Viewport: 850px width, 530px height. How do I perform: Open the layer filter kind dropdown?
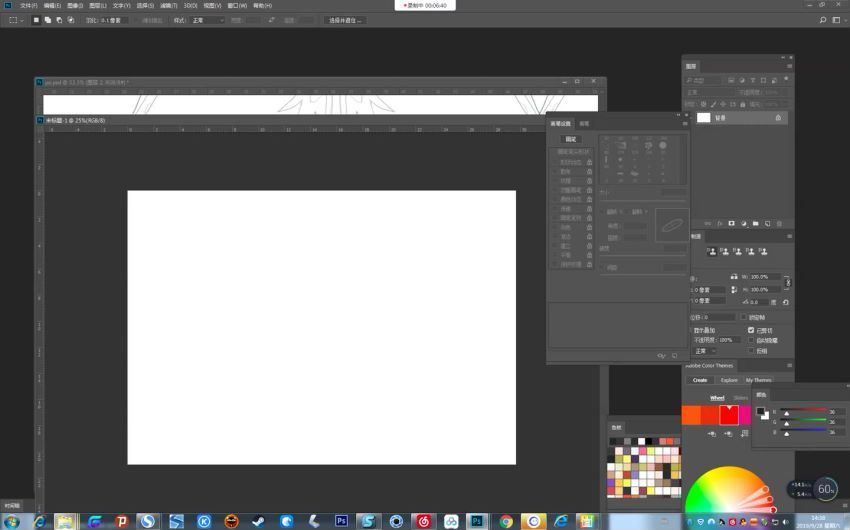704,80
